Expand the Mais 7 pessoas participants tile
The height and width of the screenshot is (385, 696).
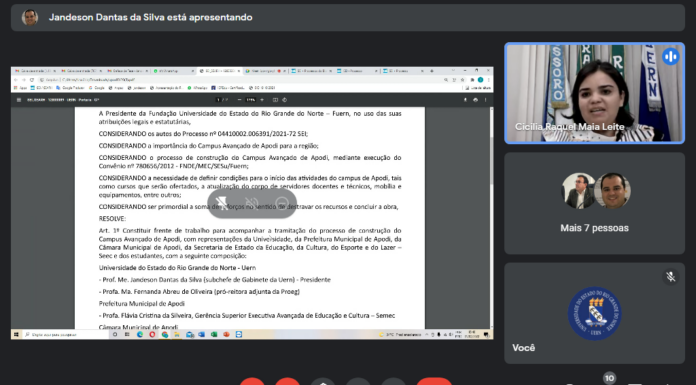point(594,203)
